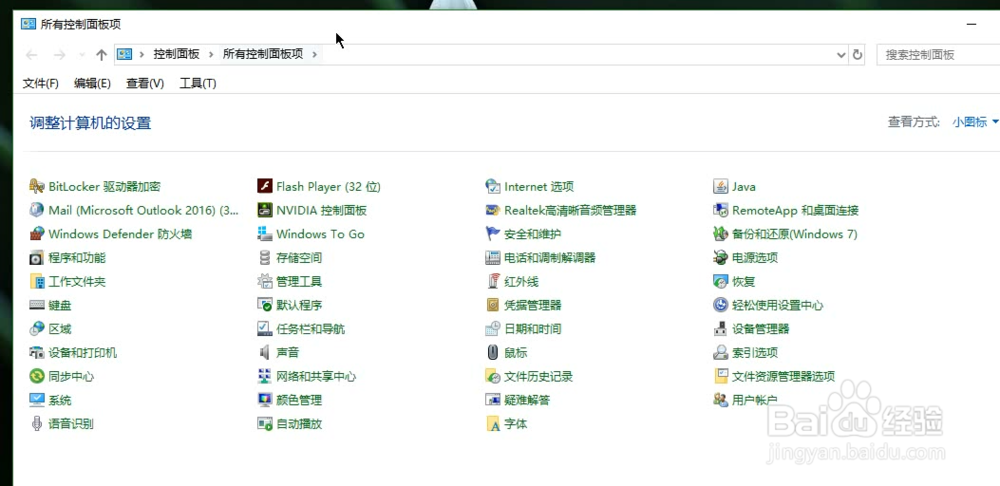The image size is (1000, 486).
Task: Click the refresh button in address bar
Action: point(858,55)
